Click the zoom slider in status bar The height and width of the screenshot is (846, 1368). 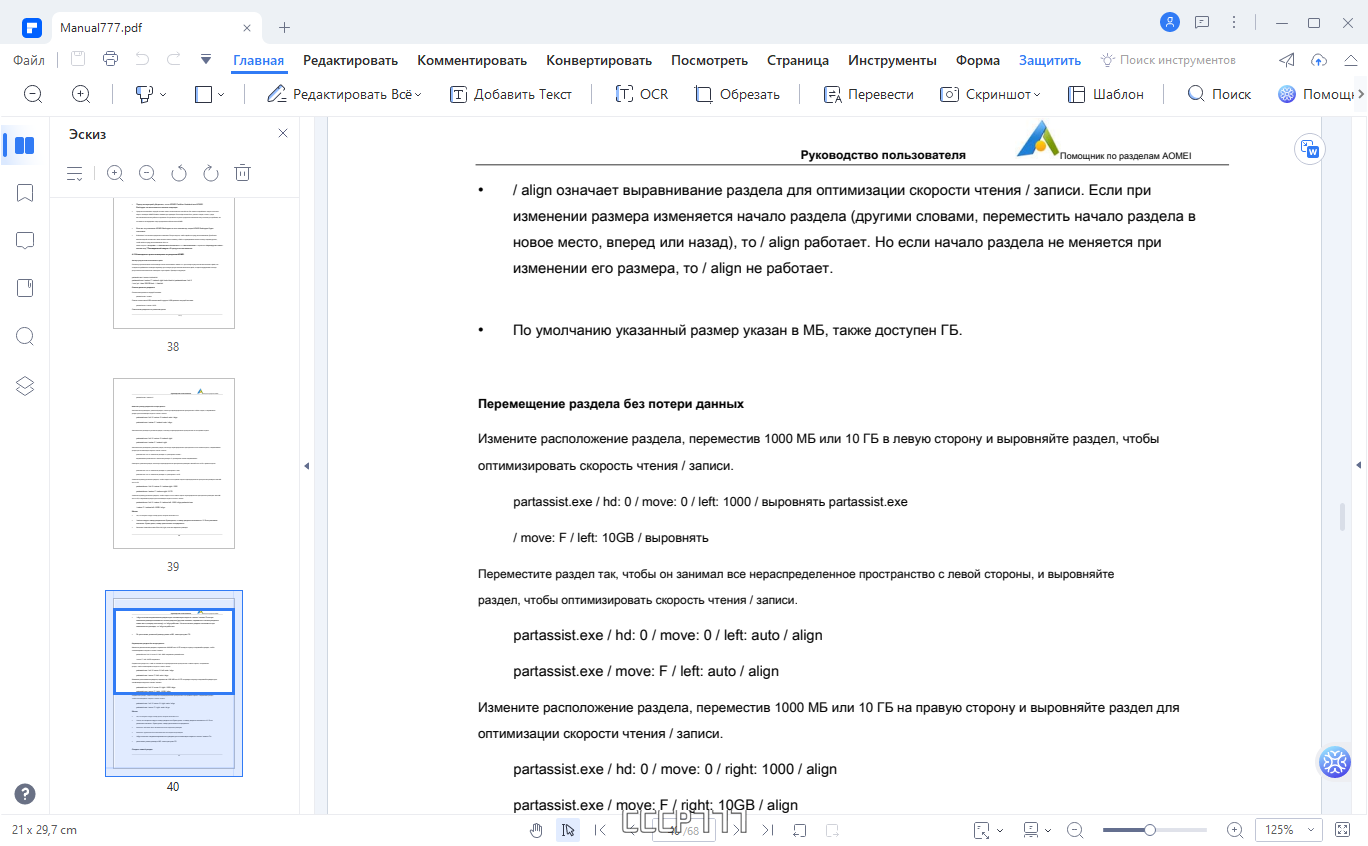point(1155,830)
